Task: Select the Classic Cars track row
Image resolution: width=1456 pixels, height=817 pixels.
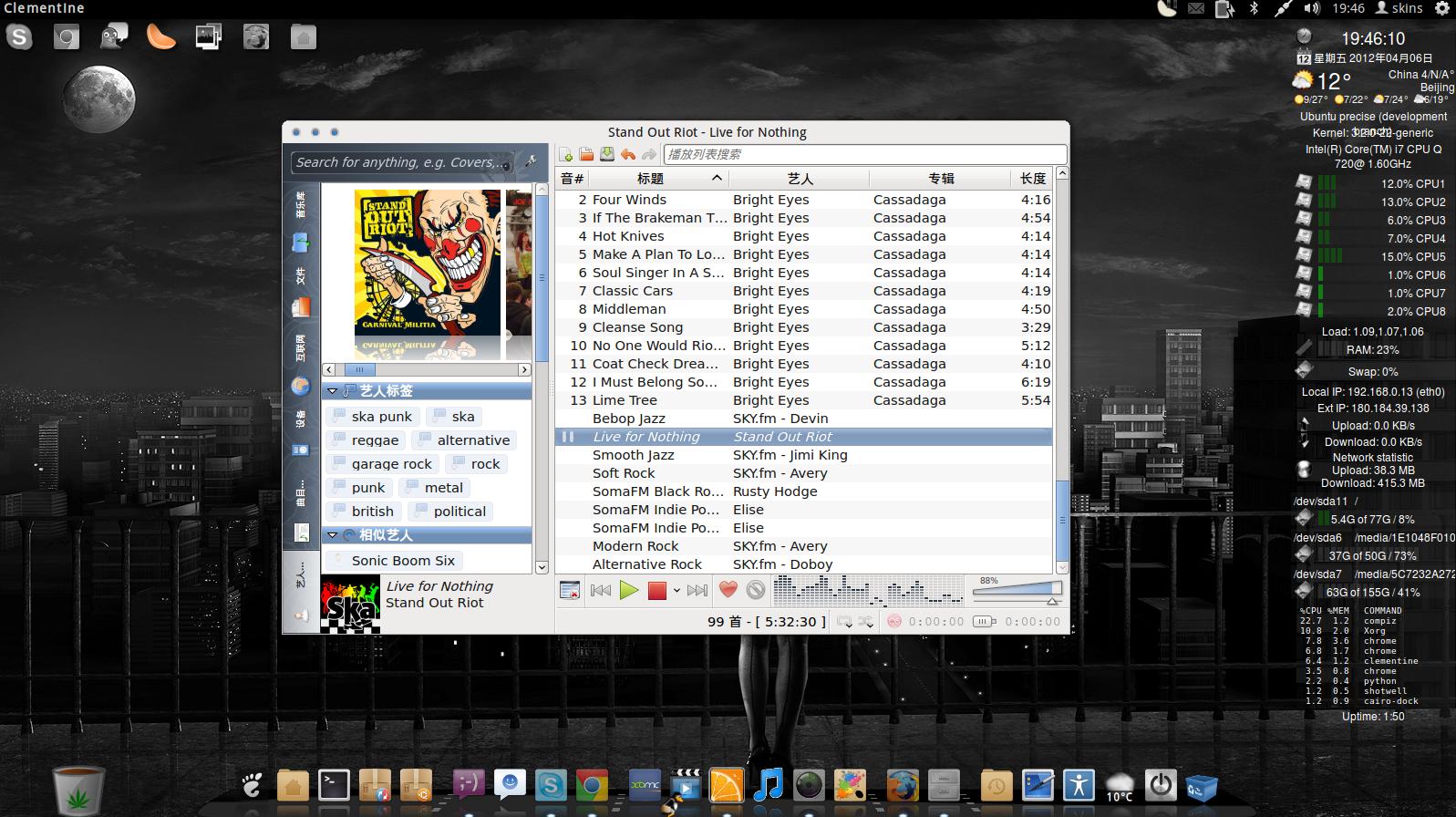Action: point(804,291)
